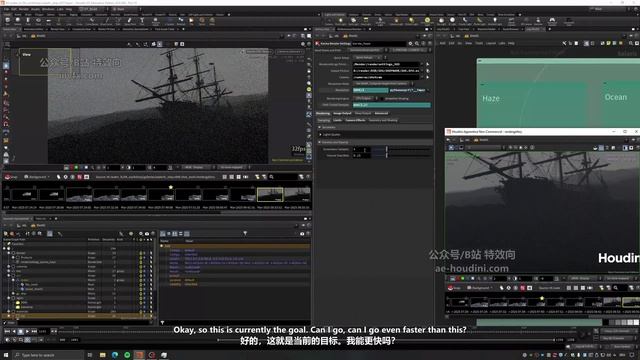Viewport: 640px width, 360px height.
Task: Select the Font shelf tool
Action: (x=142, y=20)
